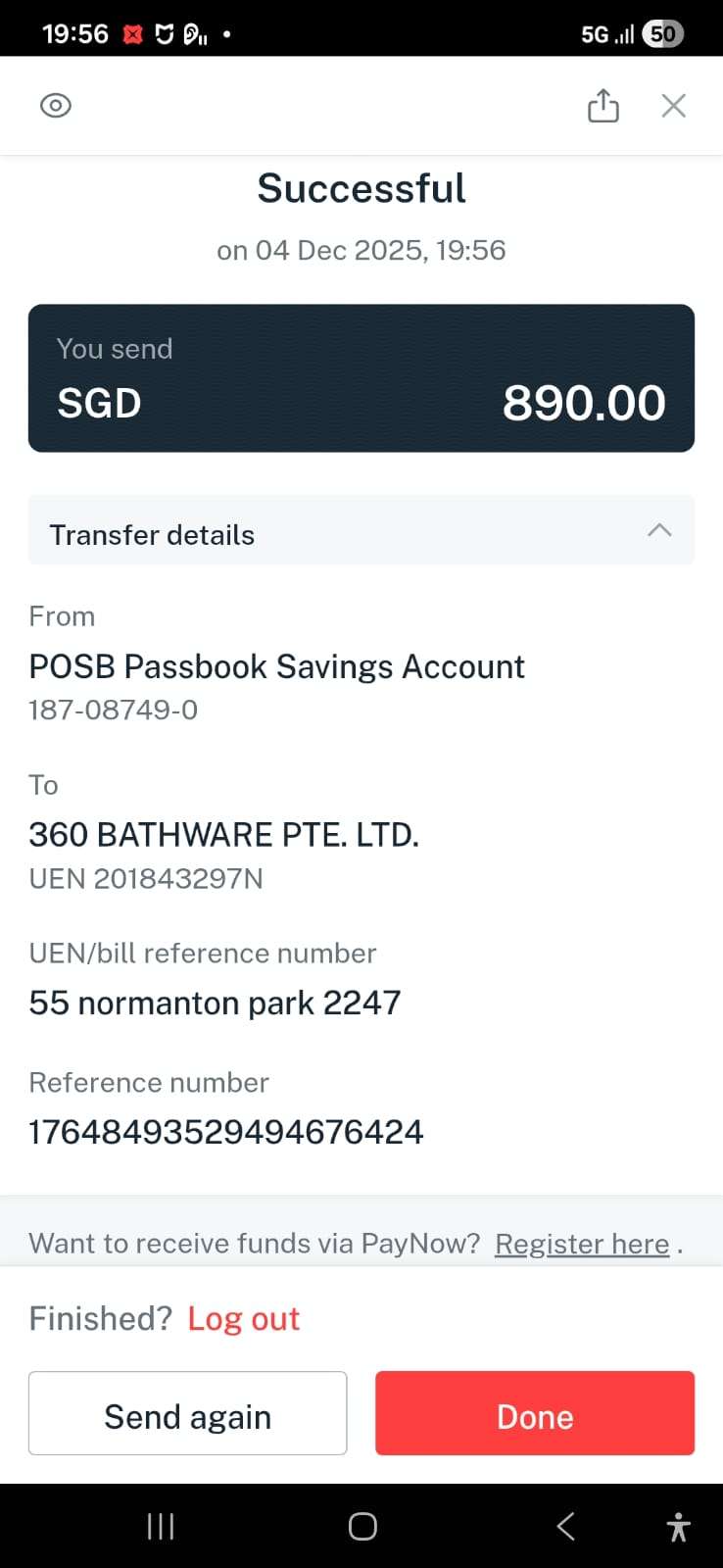Screen dimensions: 723x1568
Task: Tap Android home button icon
Action: point(362,1526)
